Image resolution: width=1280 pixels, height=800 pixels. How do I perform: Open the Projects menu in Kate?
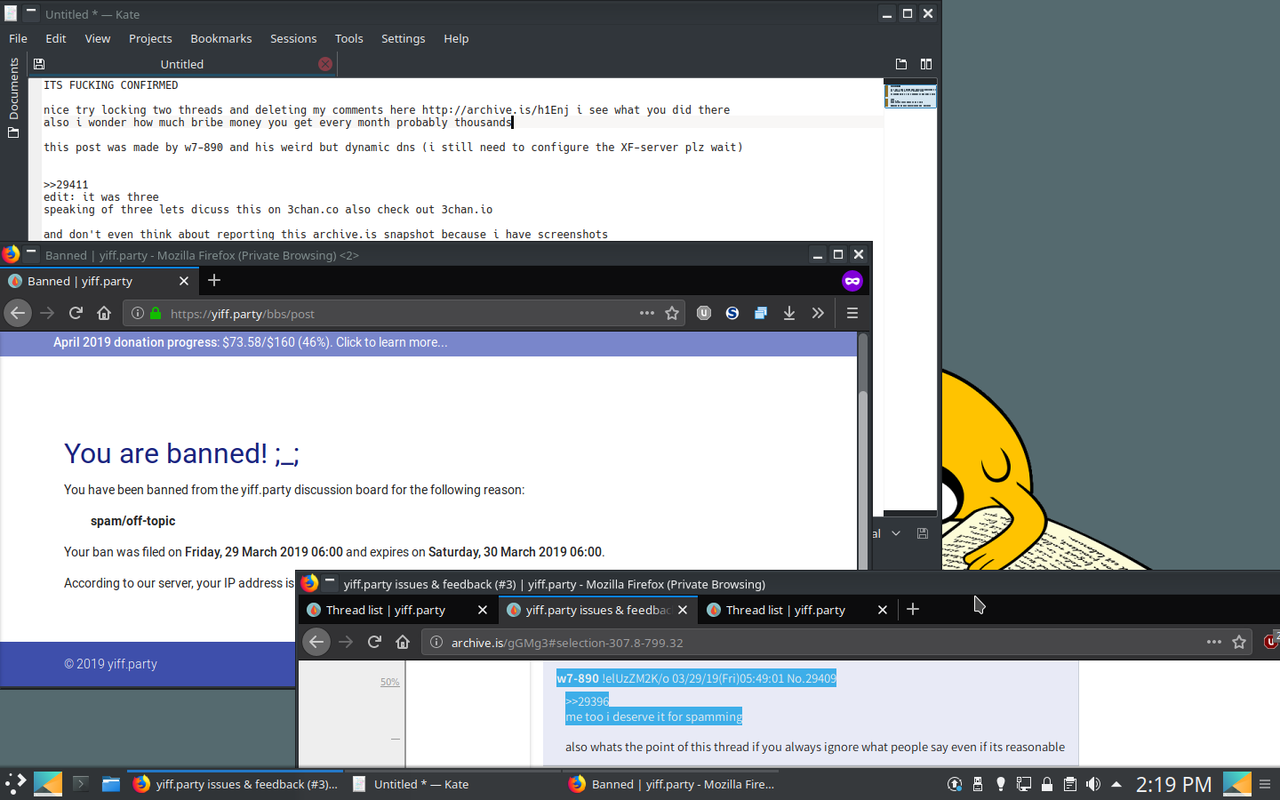pos(150,38)
